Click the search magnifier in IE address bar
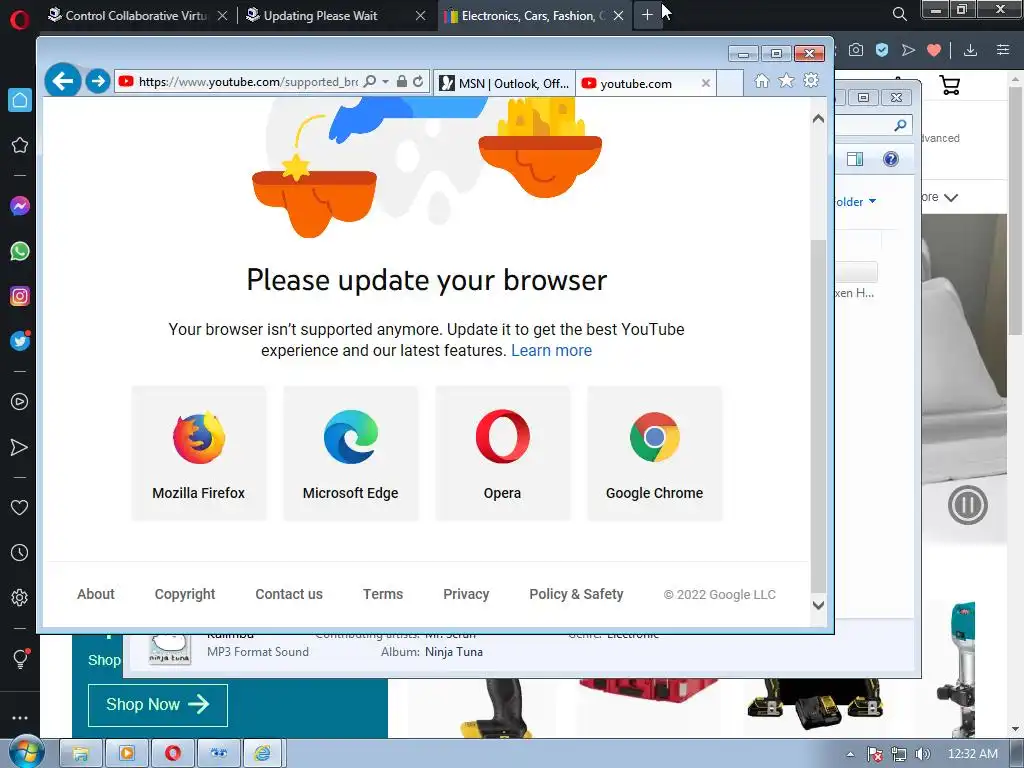 point(370,82)
